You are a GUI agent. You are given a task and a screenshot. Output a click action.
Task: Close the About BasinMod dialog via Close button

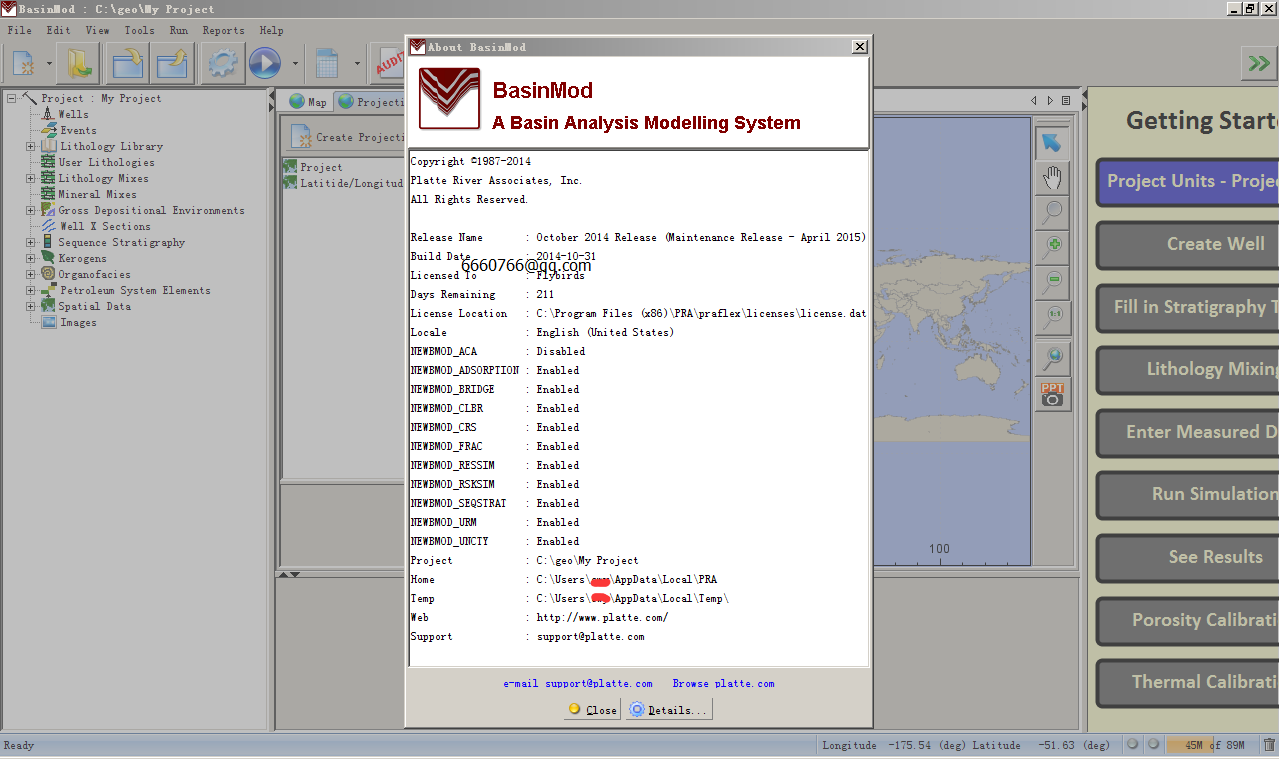pos(592,710)
